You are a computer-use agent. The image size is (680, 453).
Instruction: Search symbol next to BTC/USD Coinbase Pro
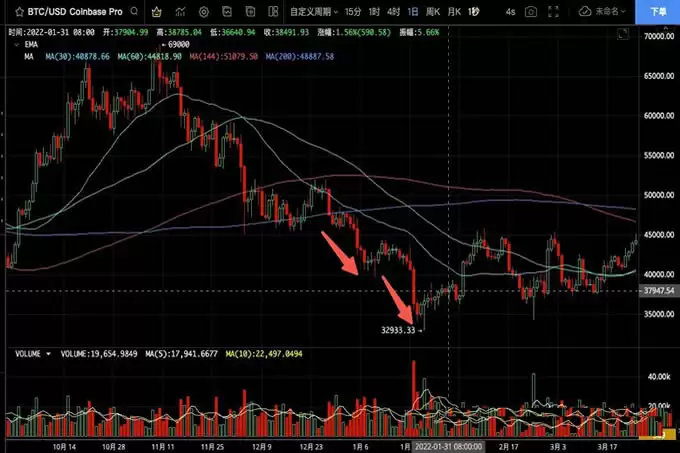(x=133, y=14)
